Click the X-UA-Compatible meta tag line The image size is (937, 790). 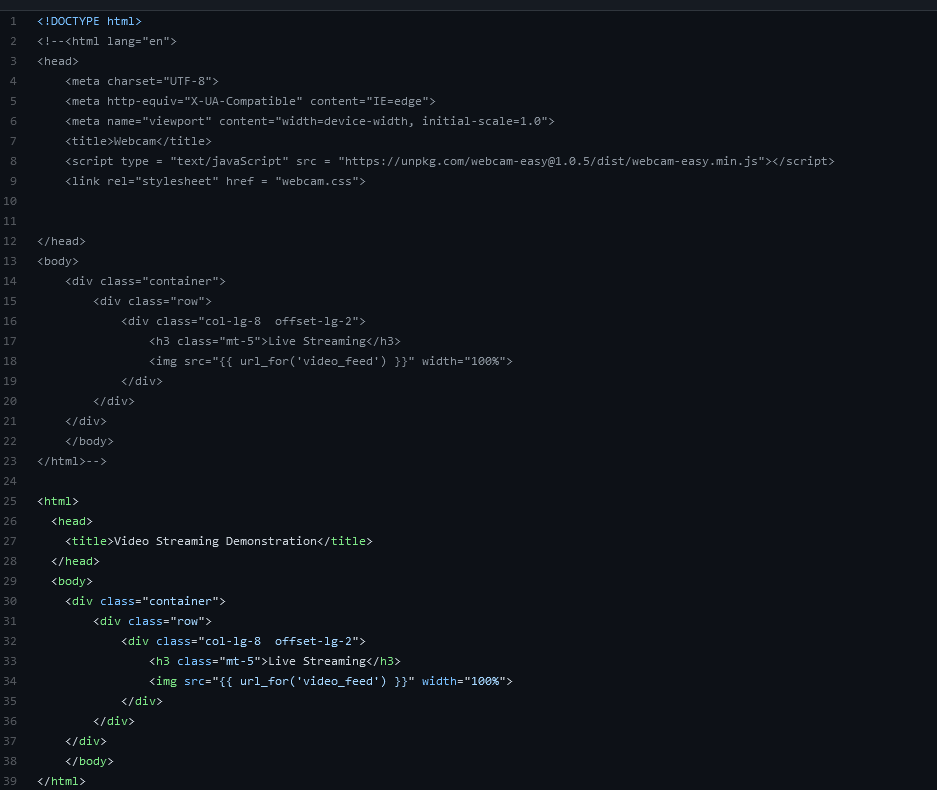(x=250, y=102)
